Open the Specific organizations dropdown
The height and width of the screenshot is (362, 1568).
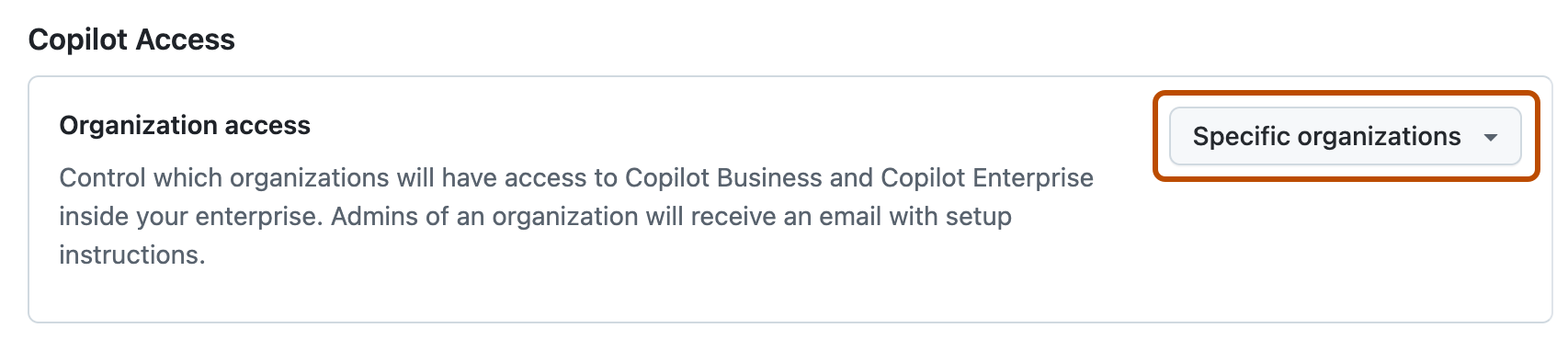pyautogui.click(x=1345, y=137)
